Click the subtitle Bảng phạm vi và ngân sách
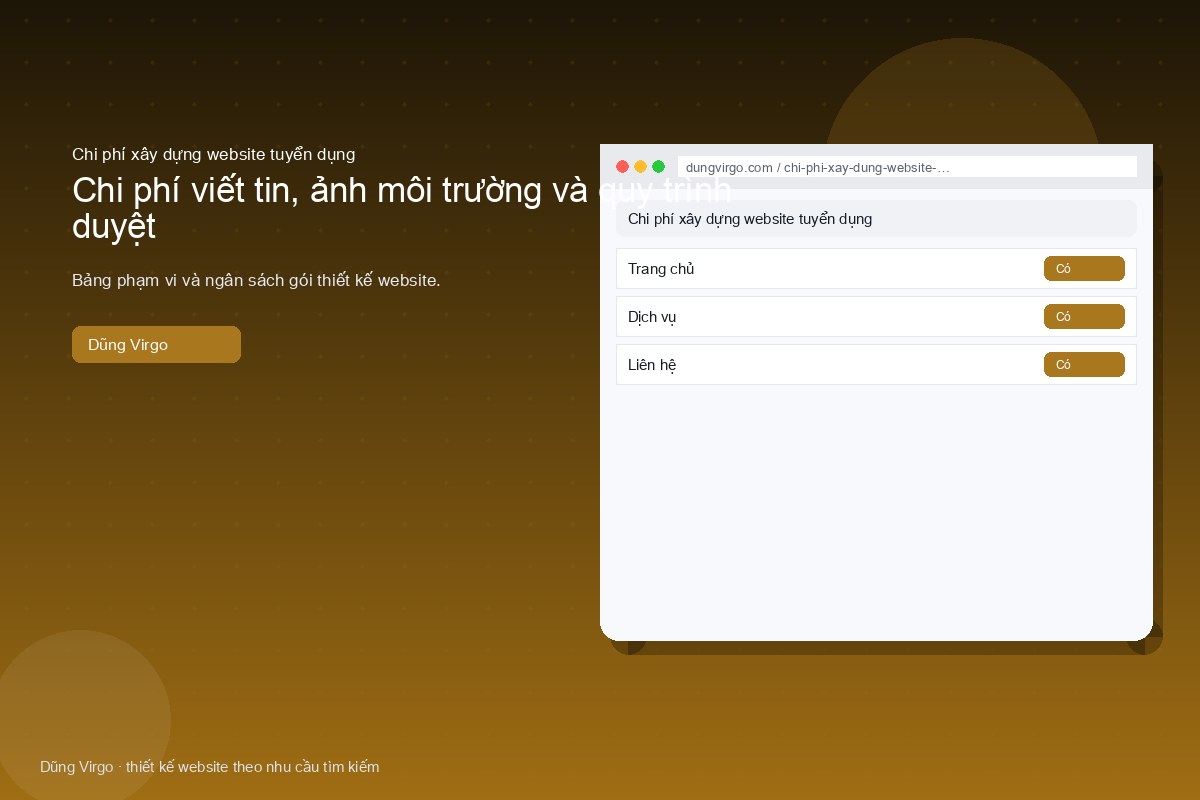The width and height of the screenshot is (1200, 800). click(256, 280)
